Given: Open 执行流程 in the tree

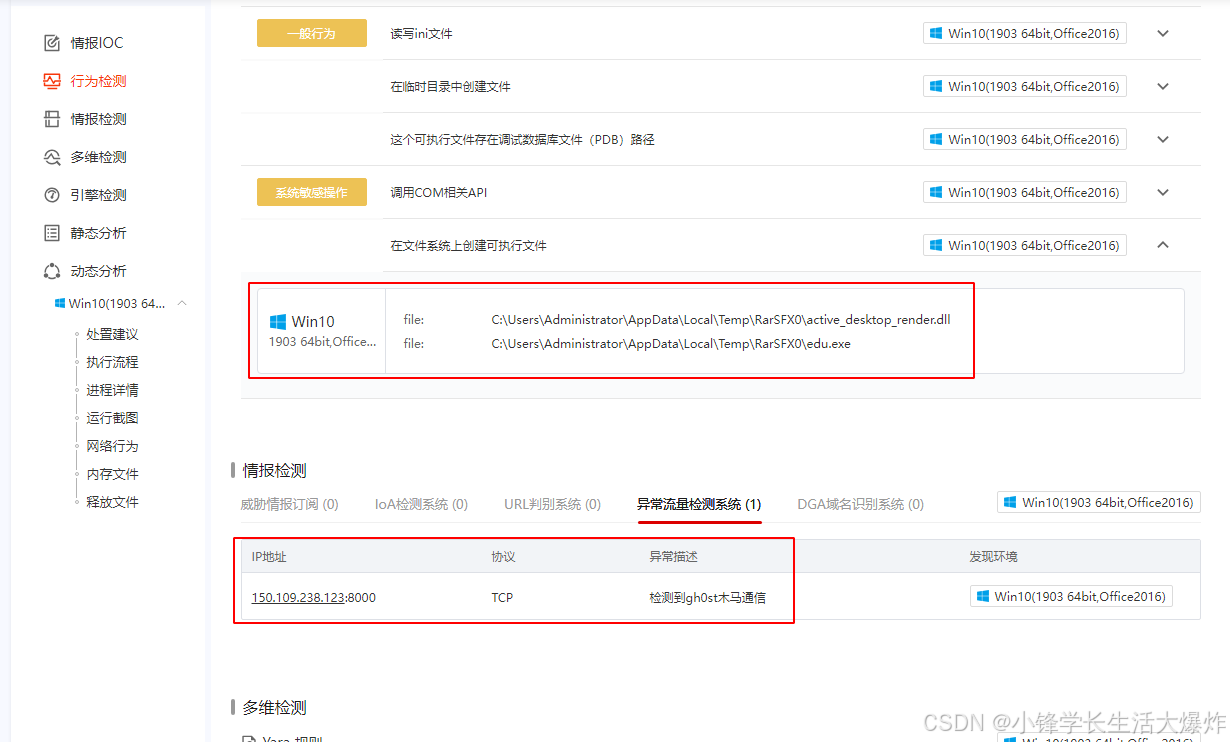Looking at the screenshot, I should tap(112, 362).
